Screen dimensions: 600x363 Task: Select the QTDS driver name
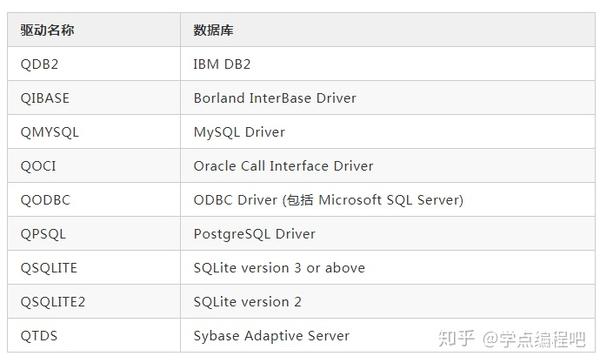click(39, 336)
